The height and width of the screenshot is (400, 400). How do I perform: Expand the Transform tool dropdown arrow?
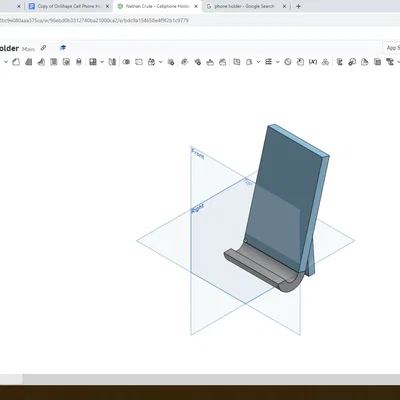pos(161,62)
